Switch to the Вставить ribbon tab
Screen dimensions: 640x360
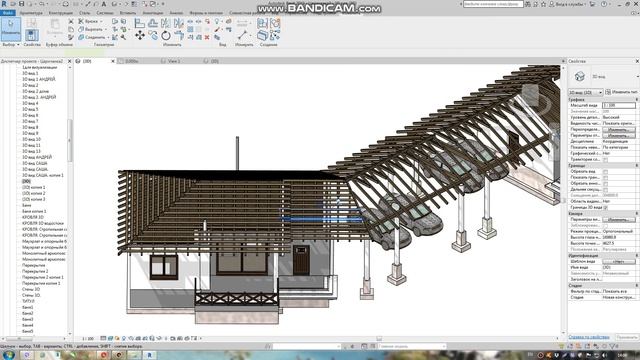click(x=128, y=13)
